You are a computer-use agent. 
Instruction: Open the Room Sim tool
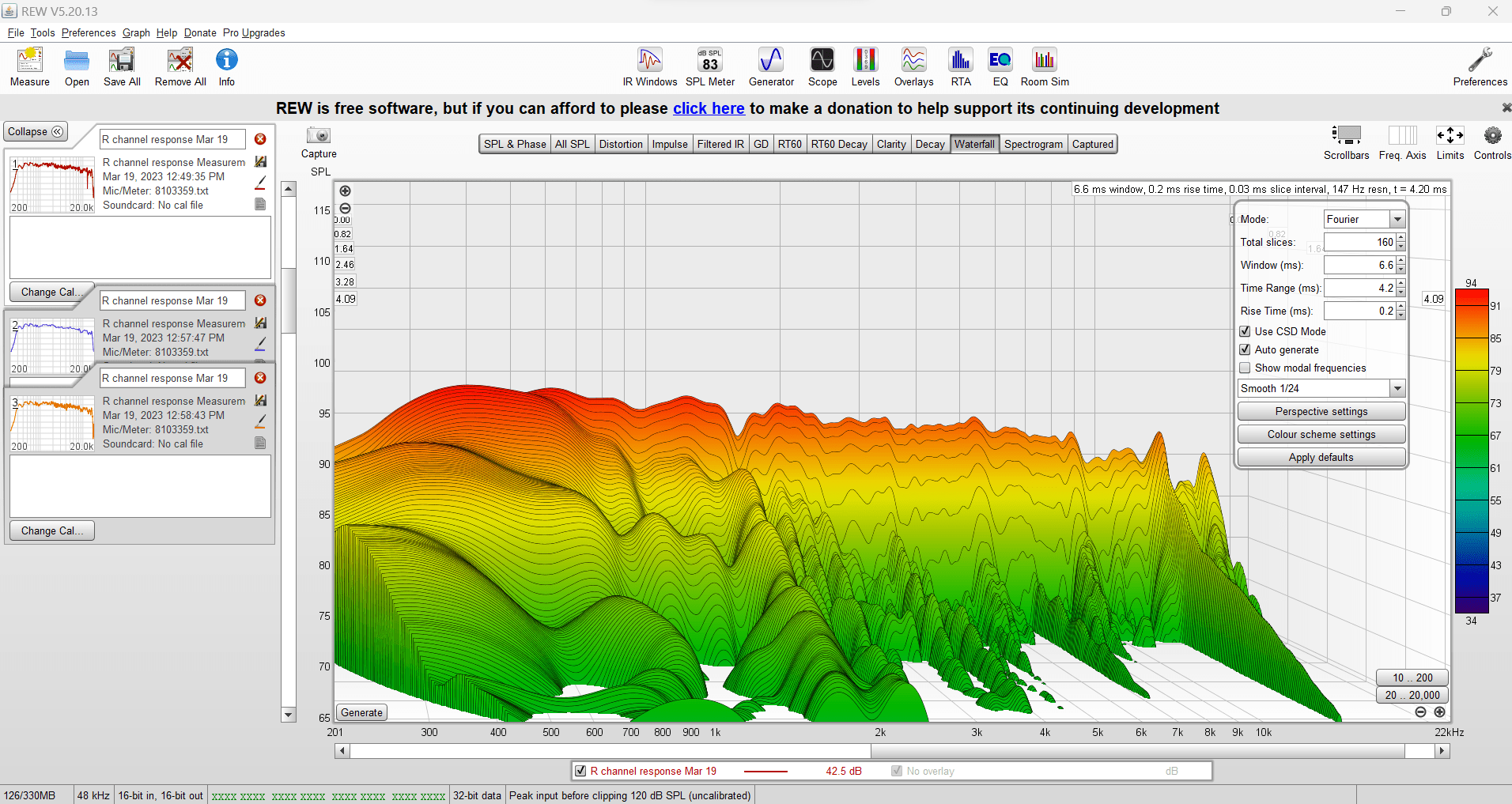[1045, 66]
